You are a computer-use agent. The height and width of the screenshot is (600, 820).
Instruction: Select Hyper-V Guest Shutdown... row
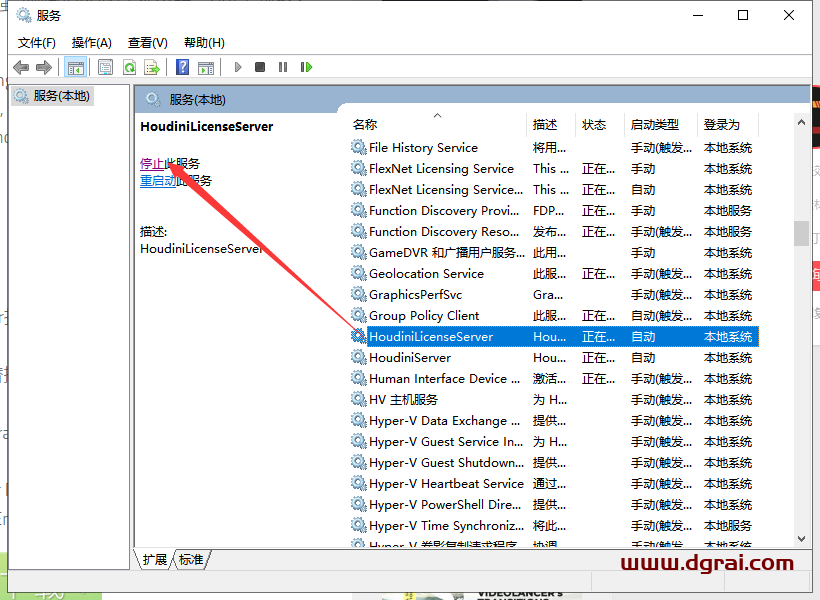554,462
